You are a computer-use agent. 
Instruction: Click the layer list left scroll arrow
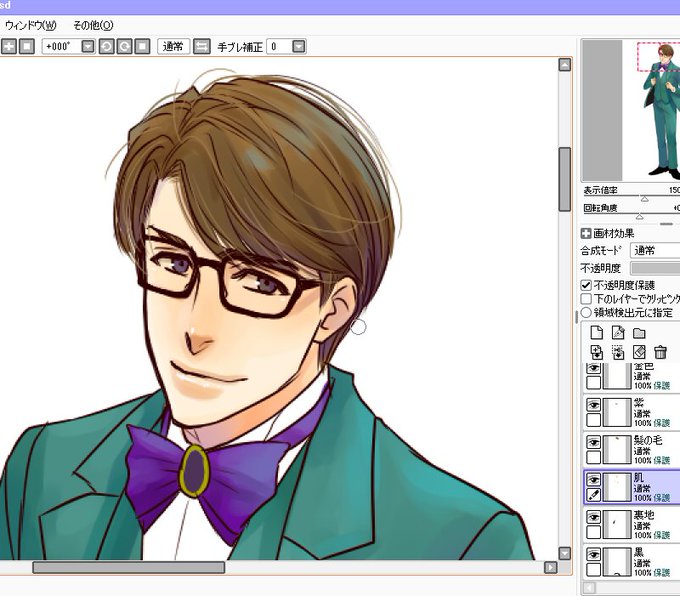pyautogui.click(x=589, y=588)
